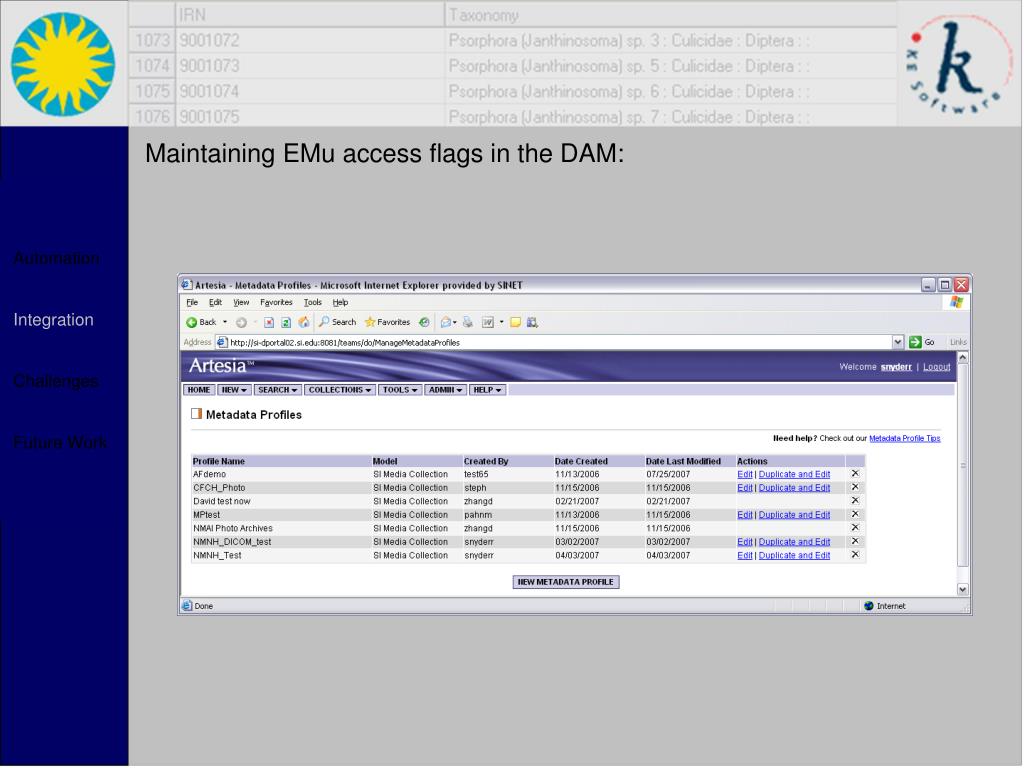Open the Back history dropdown arrow

click(225, 323)
